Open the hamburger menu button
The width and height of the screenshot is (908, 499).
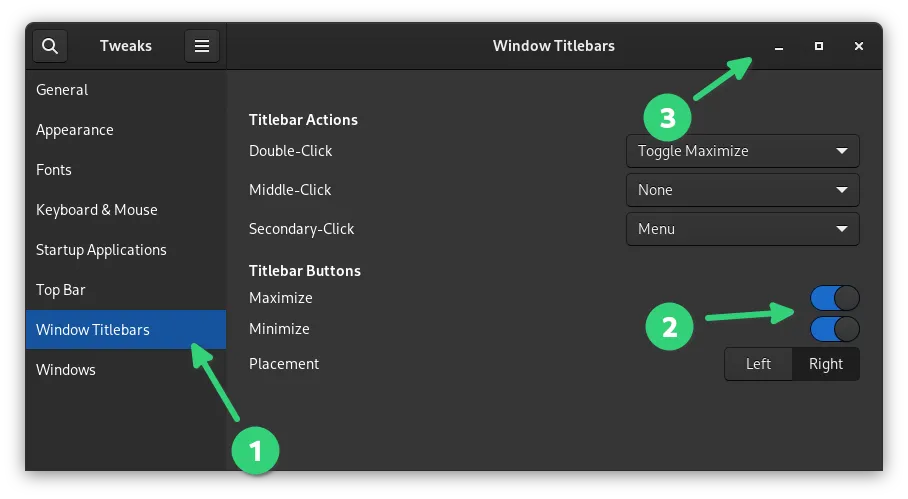tap(202, 46)
